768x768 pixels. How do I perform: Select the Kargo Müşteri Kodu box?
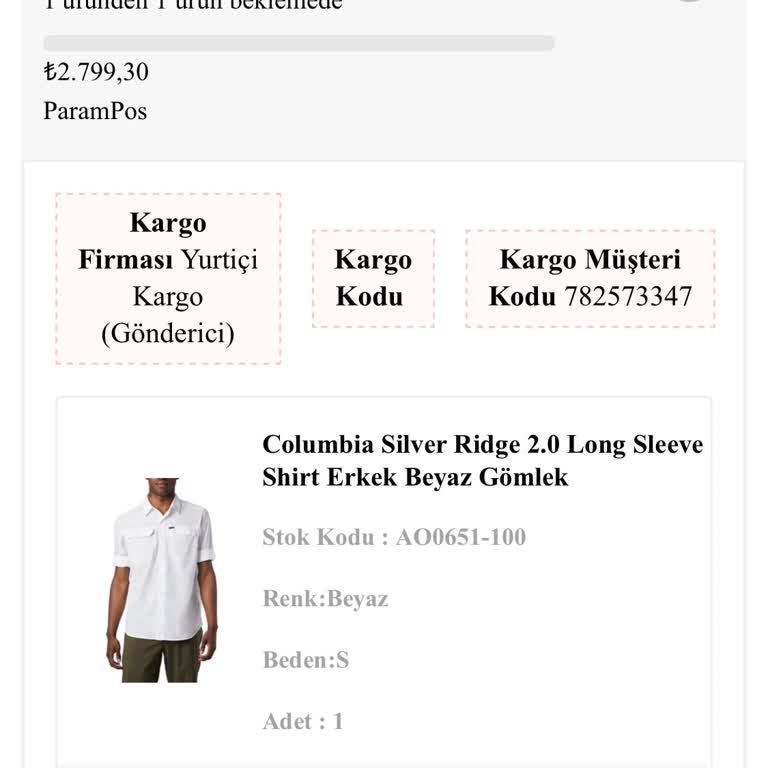[x=590, y=278]
